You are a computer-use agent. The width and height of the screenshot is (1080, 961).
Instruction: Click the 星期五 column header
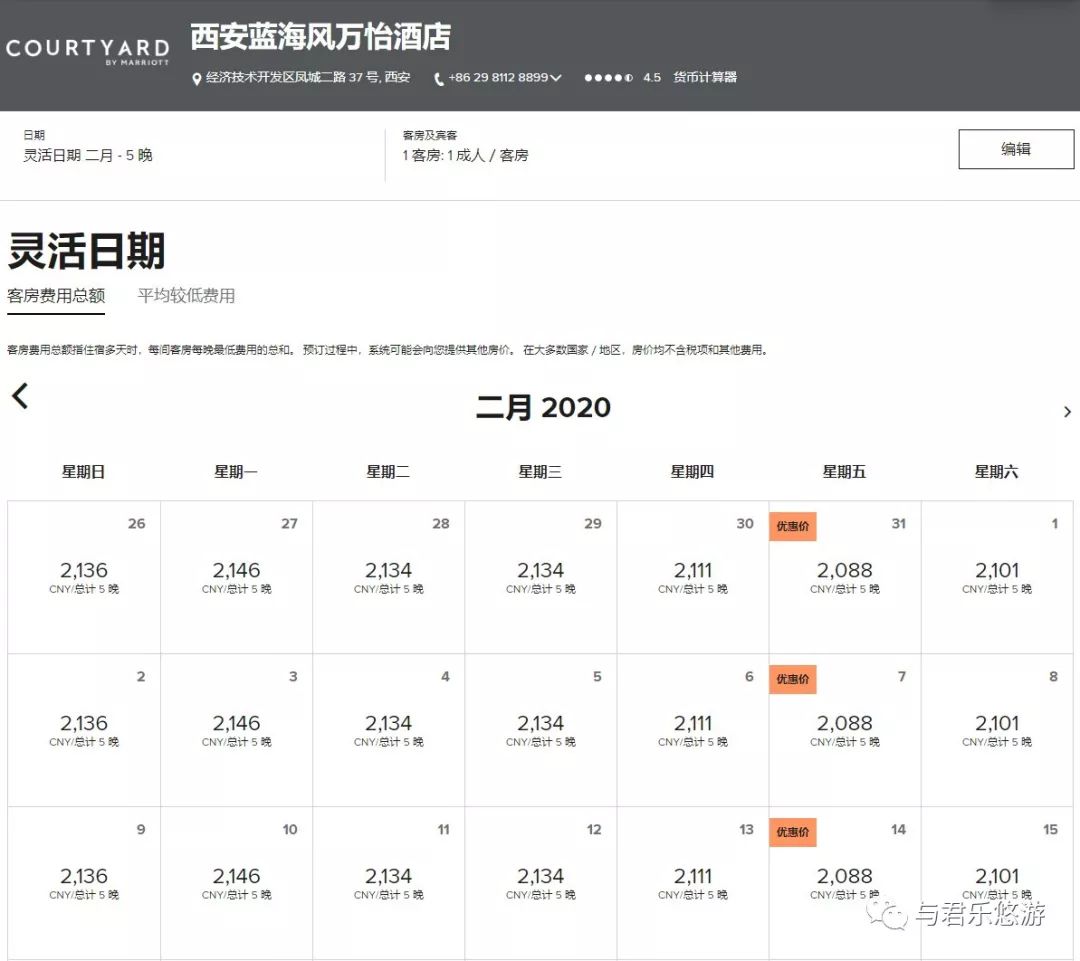pyautogui.click(x=844, y=472)
